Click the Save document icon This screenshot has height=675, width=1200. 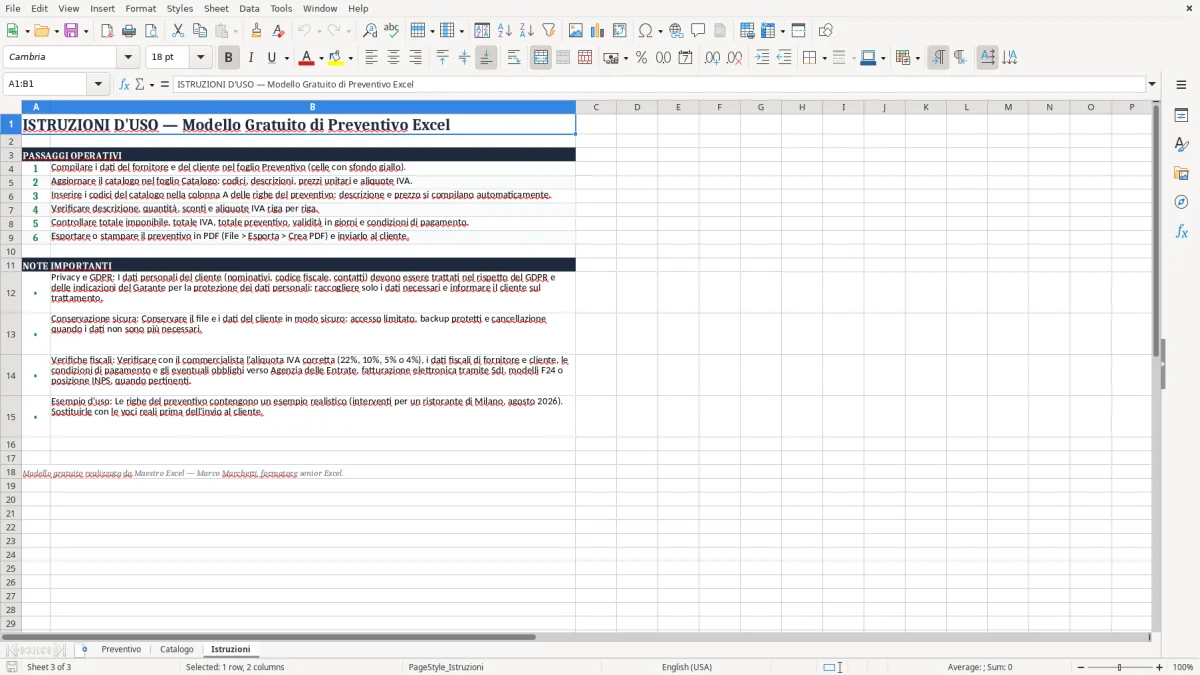(71, 31)
